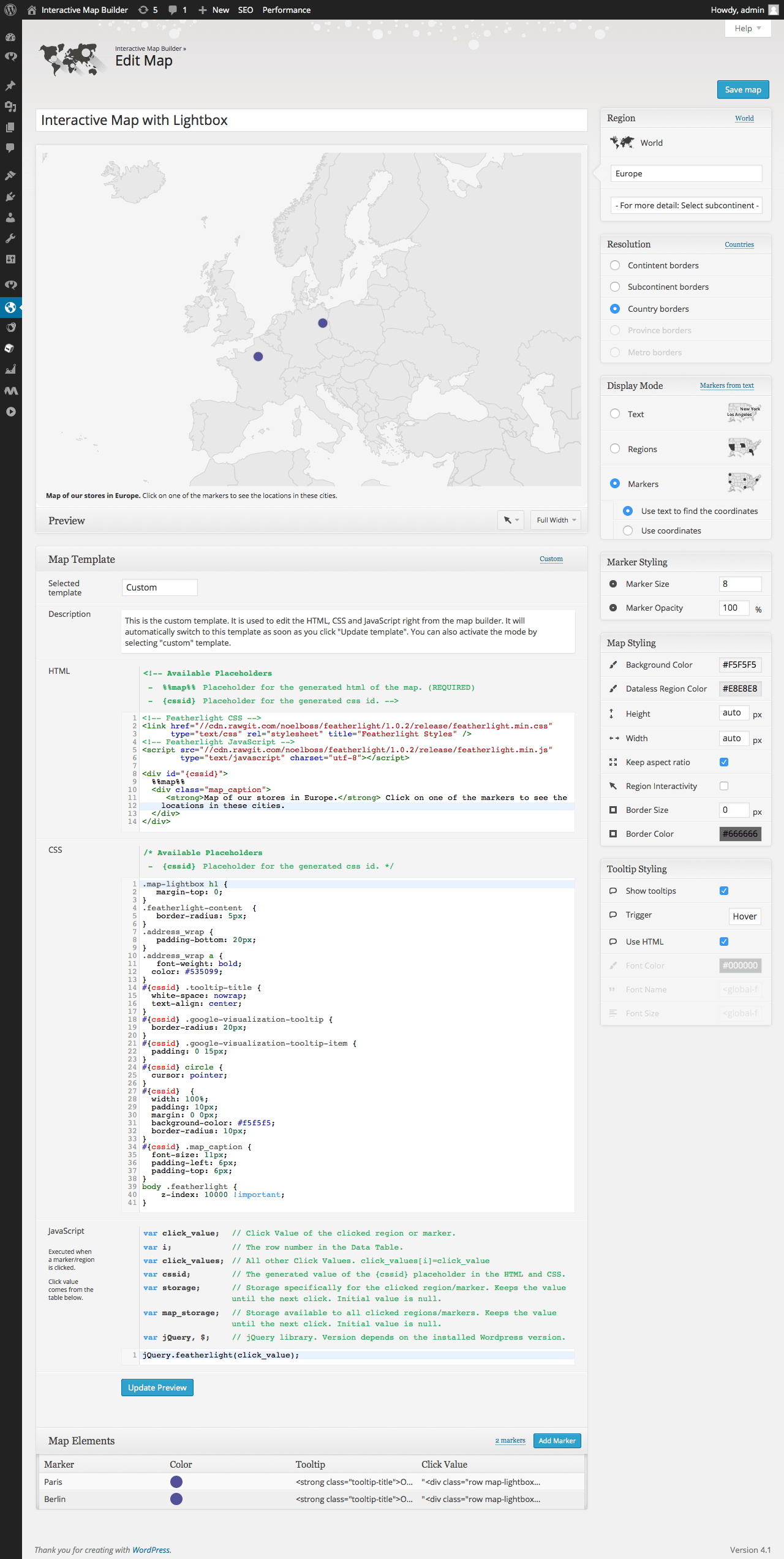Open Media via the camera and music icon
This screenshot has height=1559, width=784.
coord(10,106)
